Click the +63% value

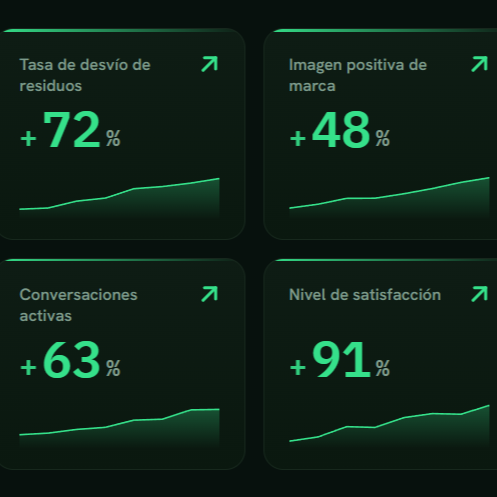tap(70, 360)
